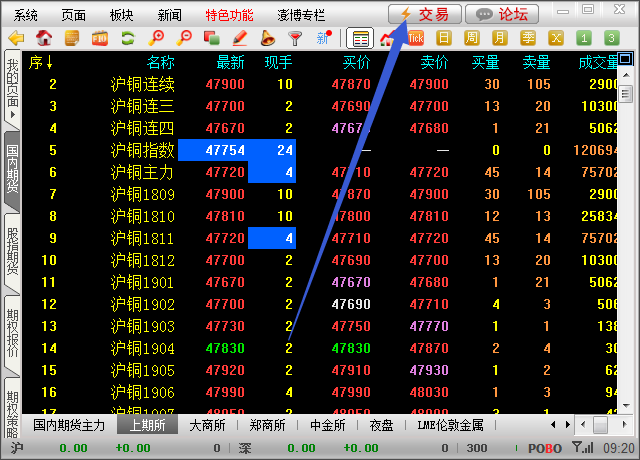Image resolution: width=640 pixels, height=460 pixels.
Task: Select the 沪铜1812 row
Action: coord(142,260)
